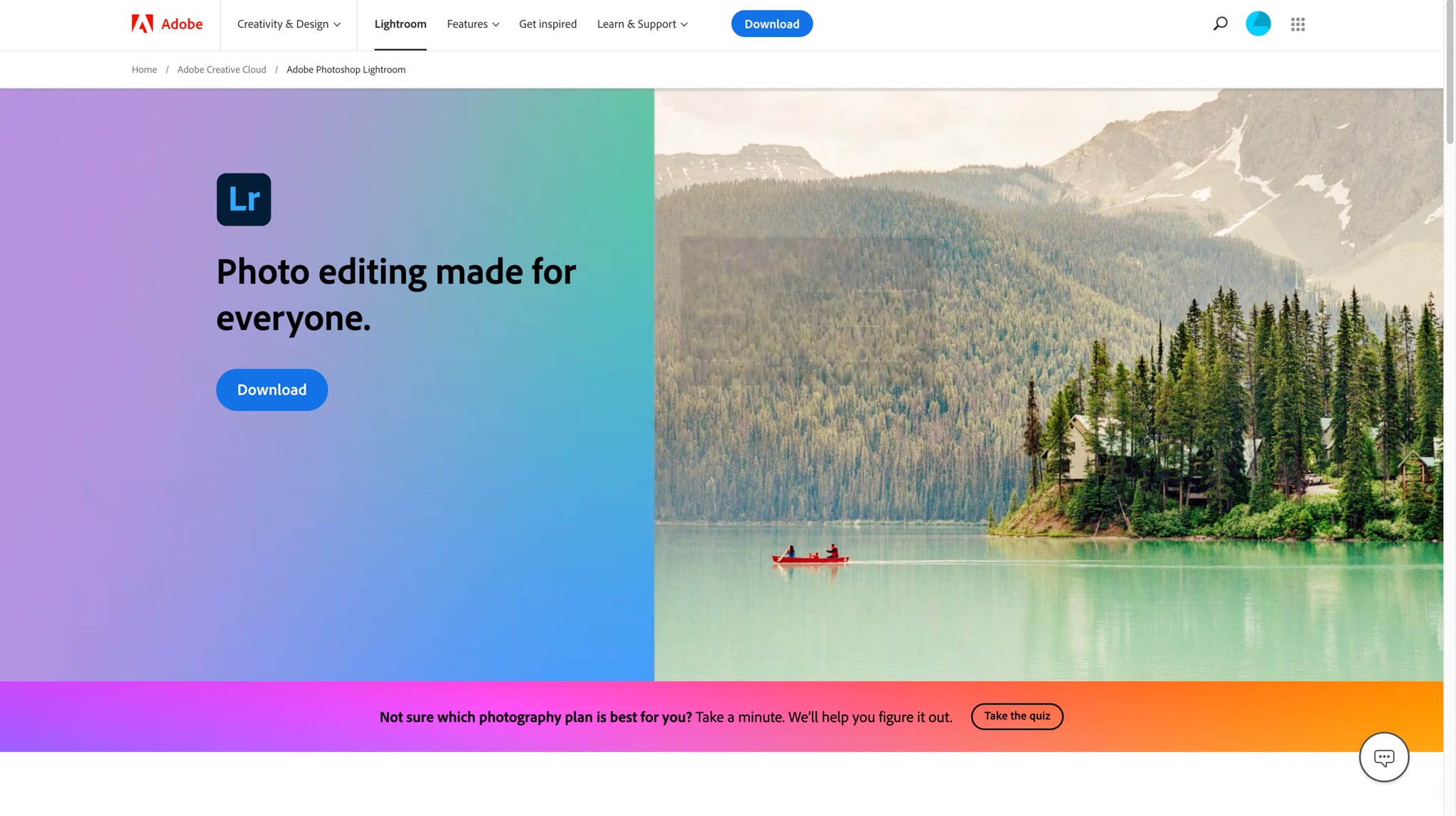Click the Adobe Photoshop Lightroom breadcrumb
The image size is (1456, 816).
[346, 70]
